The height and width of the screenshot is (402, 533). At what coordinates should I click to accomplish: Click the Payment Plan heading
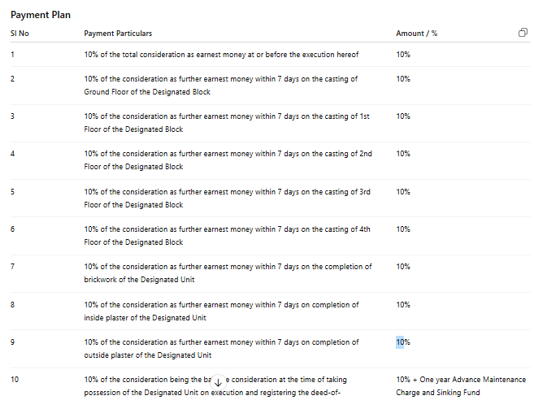click(x=40, y=15)
